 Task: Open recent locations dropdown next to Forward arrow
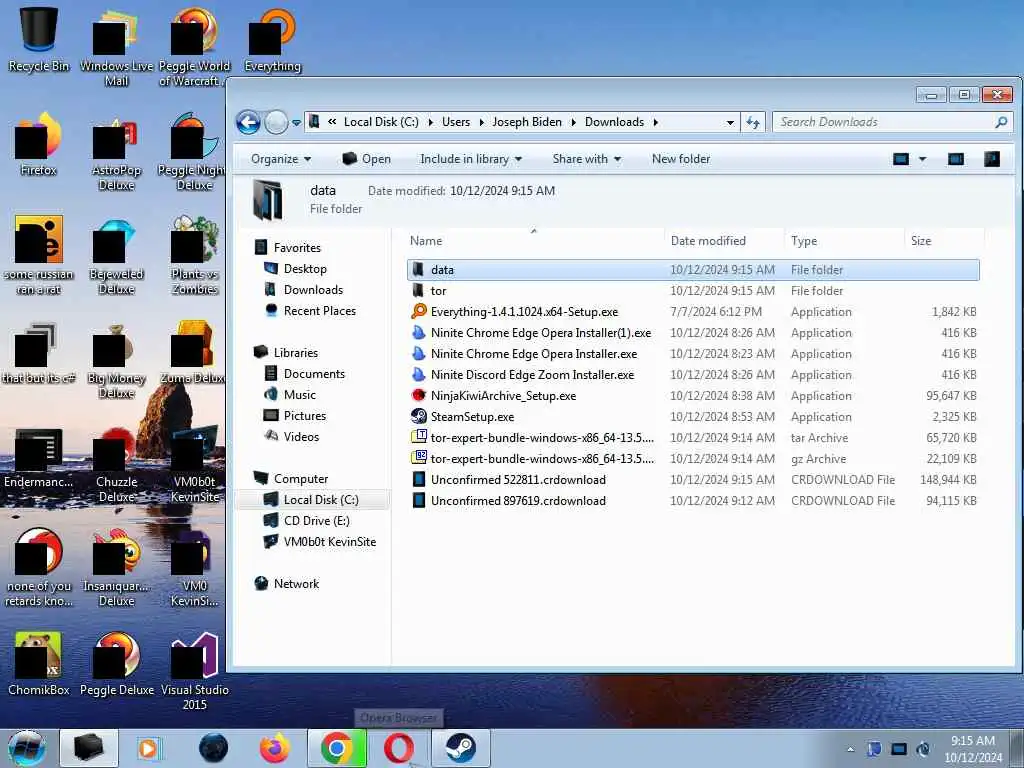coord(296,123)
